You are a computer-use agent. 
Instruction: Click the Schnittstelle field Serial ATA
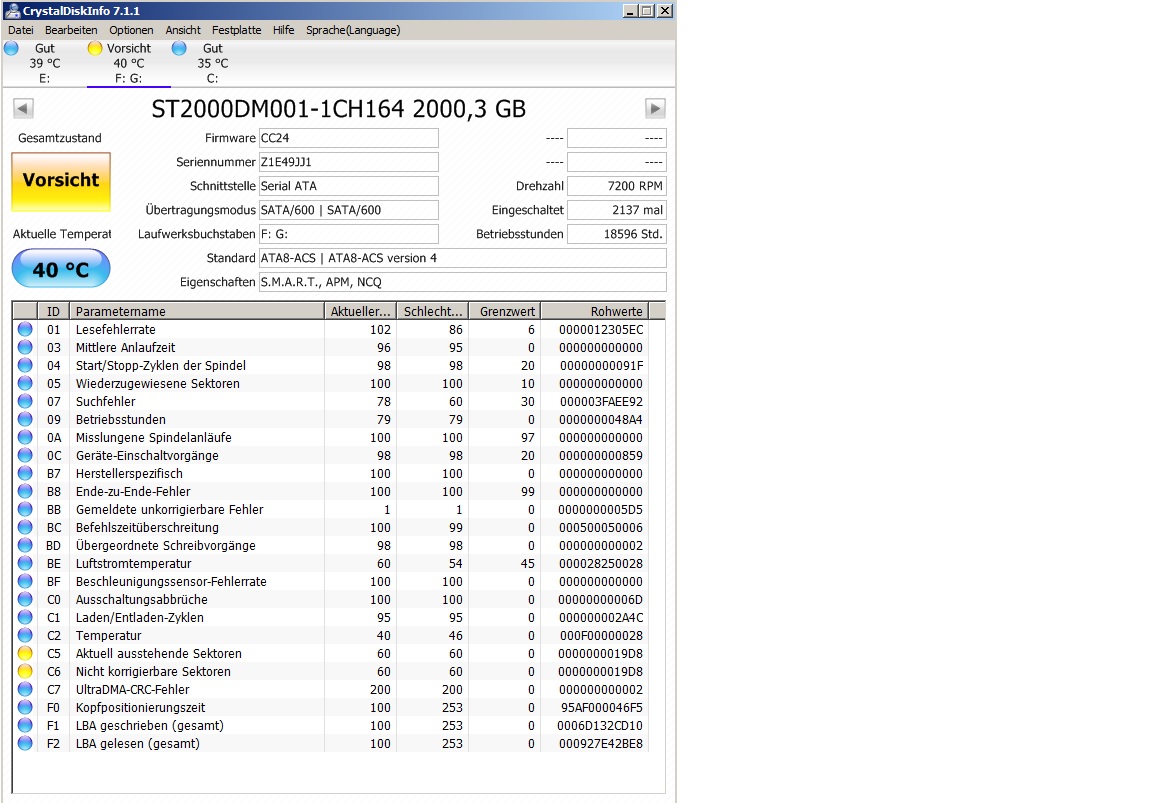(x=349, y=186)
